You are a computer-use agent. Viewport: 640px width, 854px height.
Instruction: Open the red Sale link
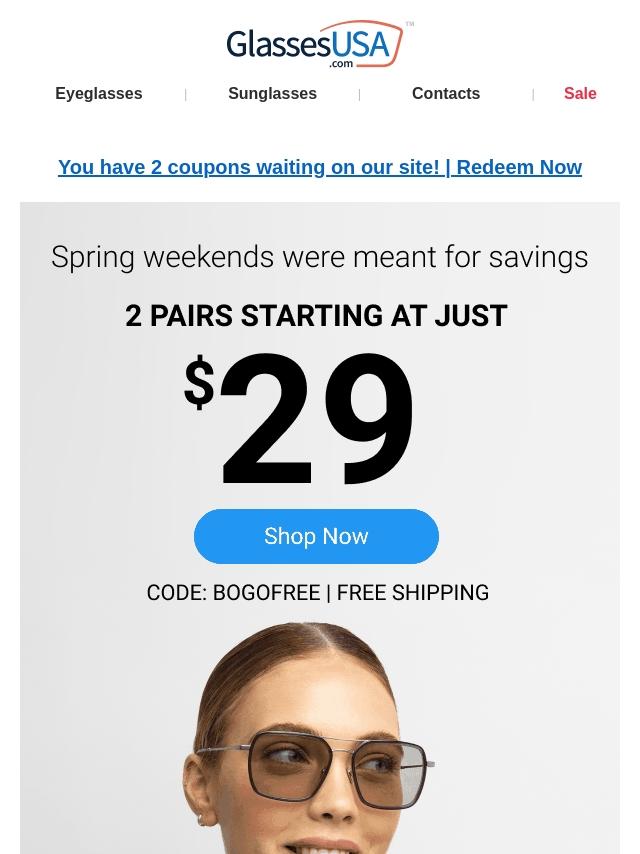580,94
